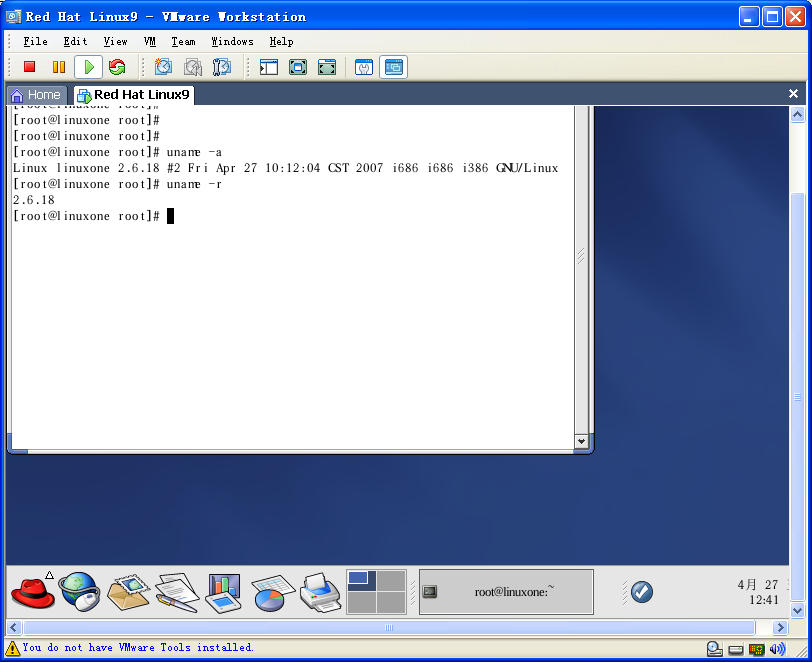Open the Help menu
This screenshot has height=662, width=812.
[x=281, y=41]
